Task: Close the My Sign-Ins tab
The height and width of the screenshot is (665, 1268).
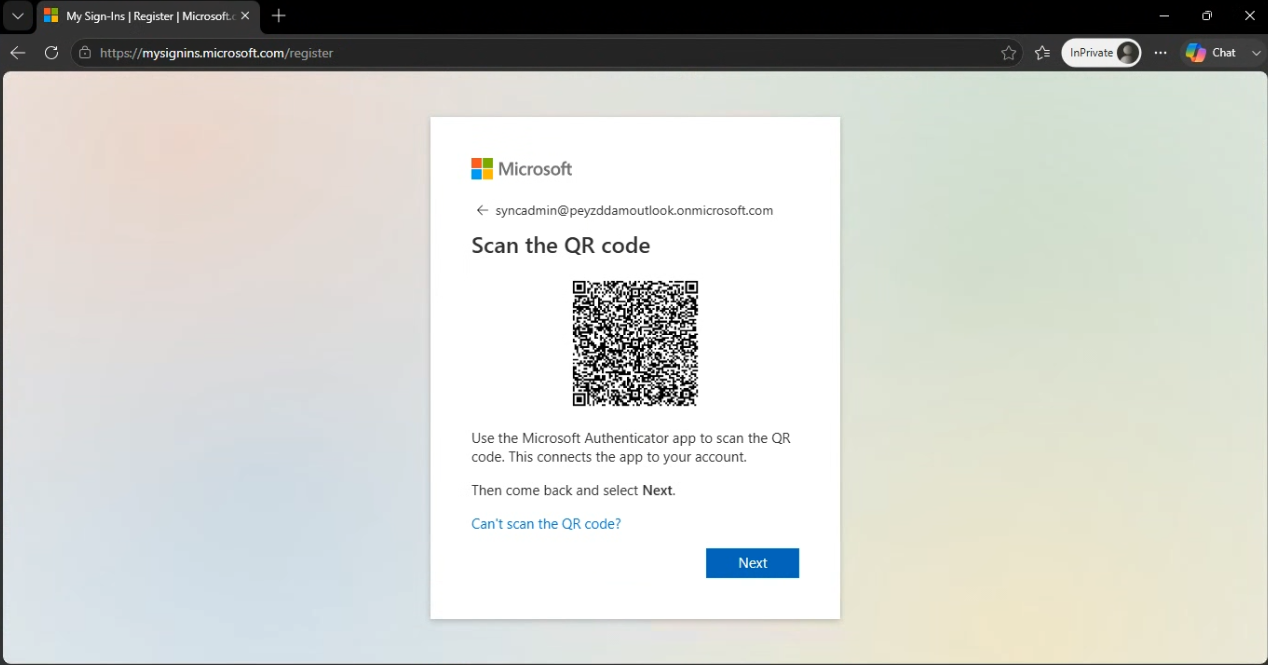Action: coord(245,16)
